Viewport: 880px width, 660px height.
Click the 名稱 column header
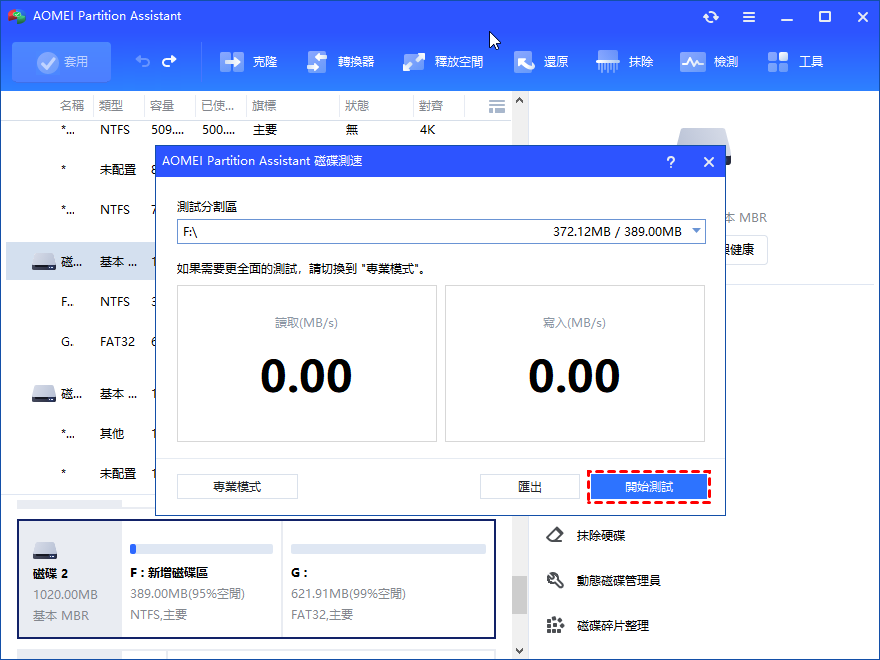click(x=72, y=106)
